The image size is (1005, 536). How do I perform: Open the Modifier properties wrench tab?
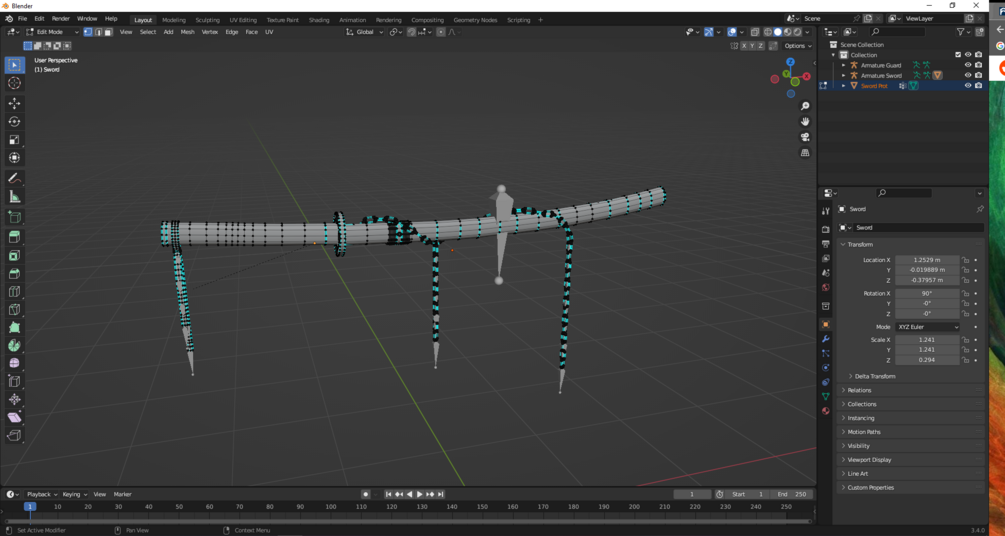pyautogui.click(x=826, y=339)
